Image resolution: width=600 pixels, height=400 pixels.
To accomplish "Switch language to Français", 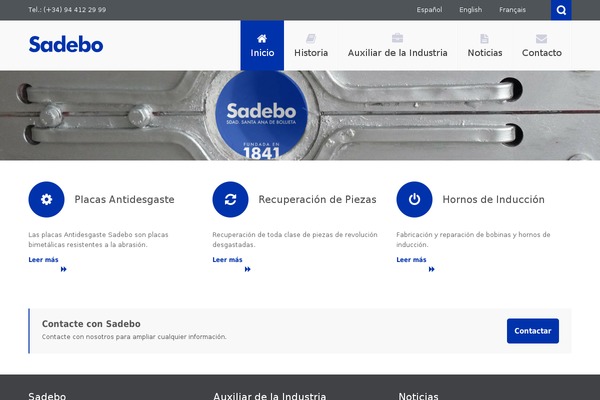I will point(512,10).
